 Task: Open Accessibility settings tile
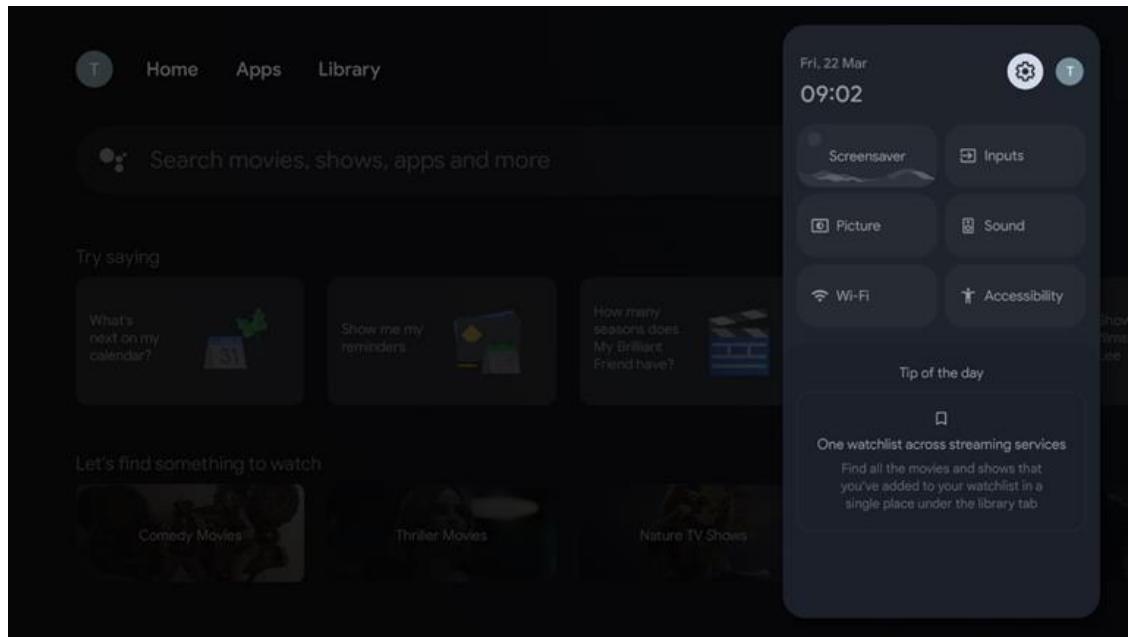pos(1014,296)
